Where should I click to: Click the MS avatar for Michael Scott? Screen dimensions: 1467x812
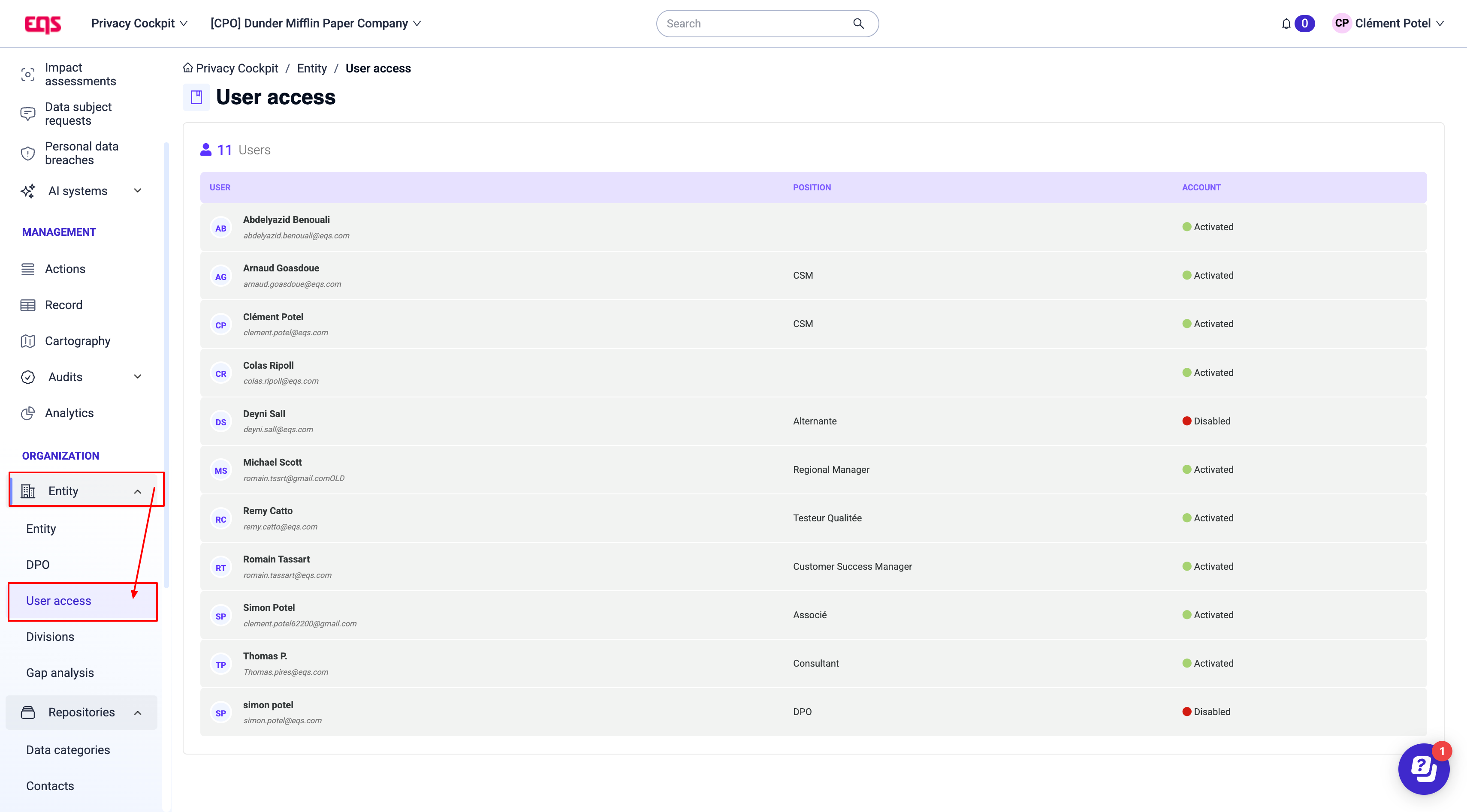tap(220, 471)
